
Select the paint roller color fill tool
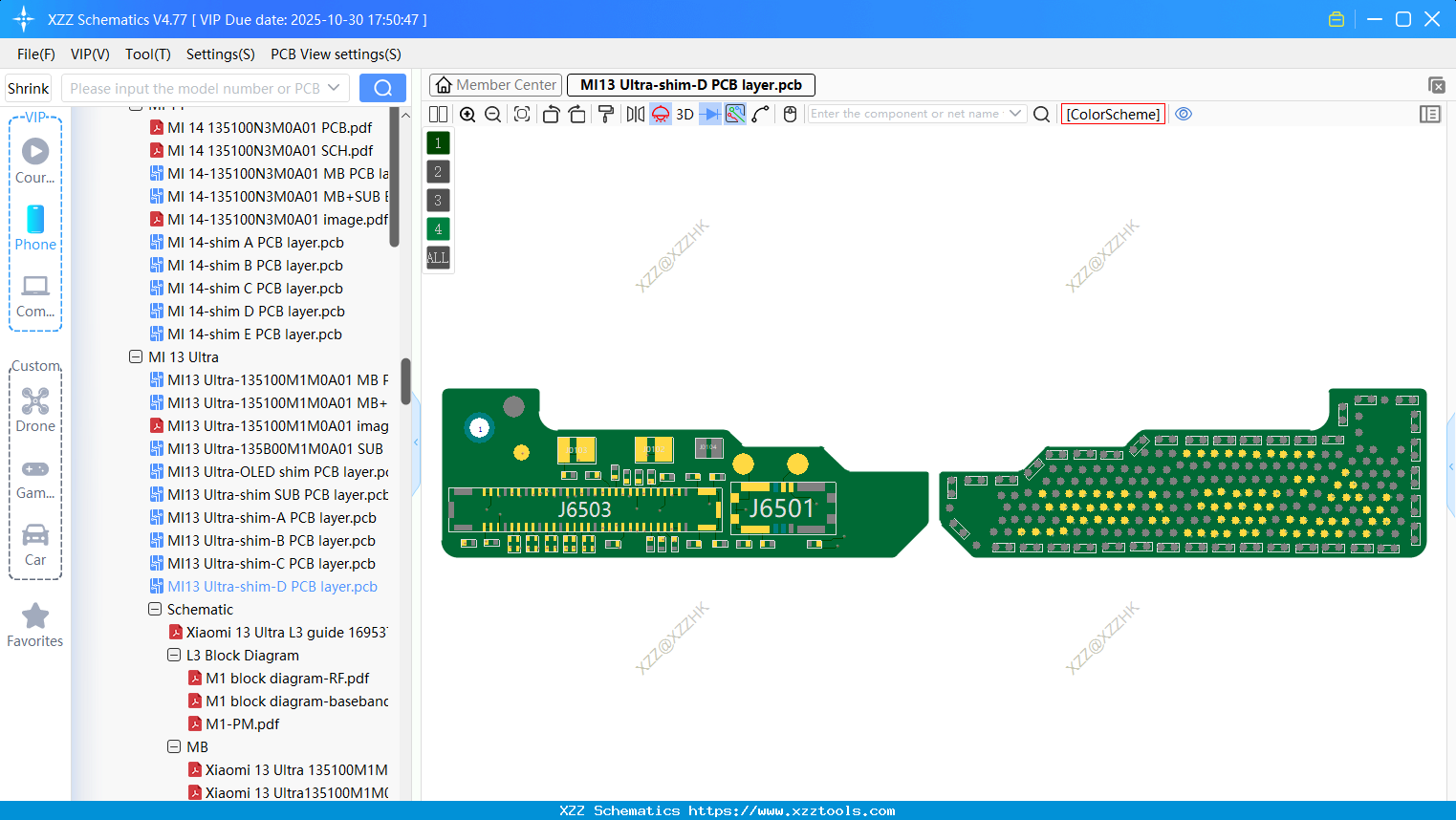pos(605,114)
